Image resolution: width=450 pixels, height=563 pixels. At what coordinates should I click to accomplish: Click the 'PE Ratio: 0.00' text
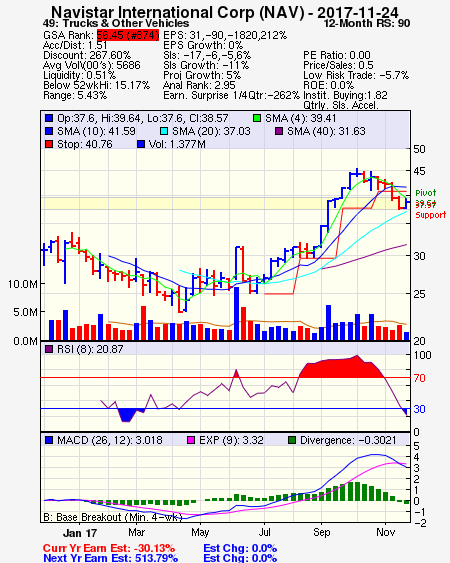[337, 55]
